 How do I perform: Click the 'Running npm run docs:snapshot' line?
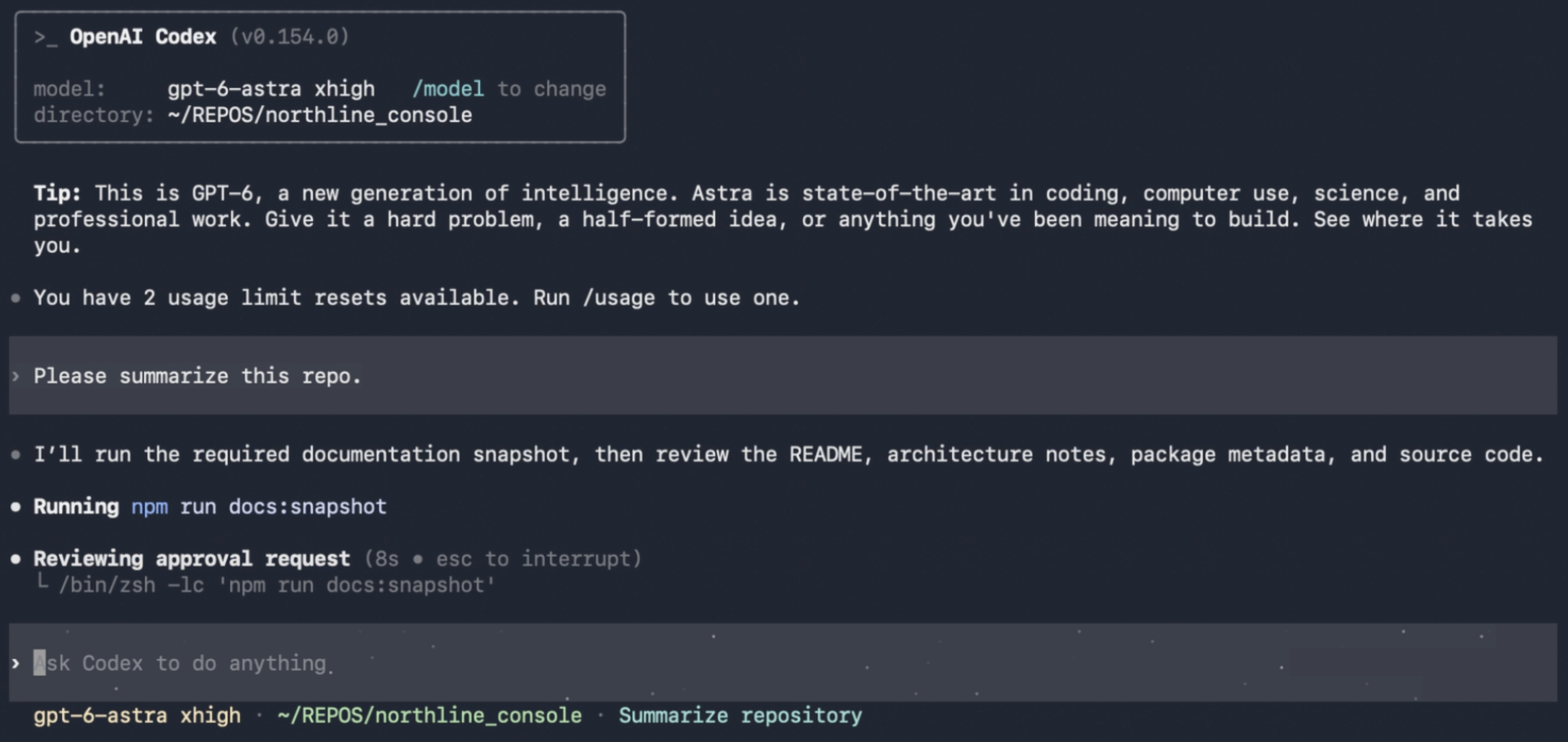point(209,506)
